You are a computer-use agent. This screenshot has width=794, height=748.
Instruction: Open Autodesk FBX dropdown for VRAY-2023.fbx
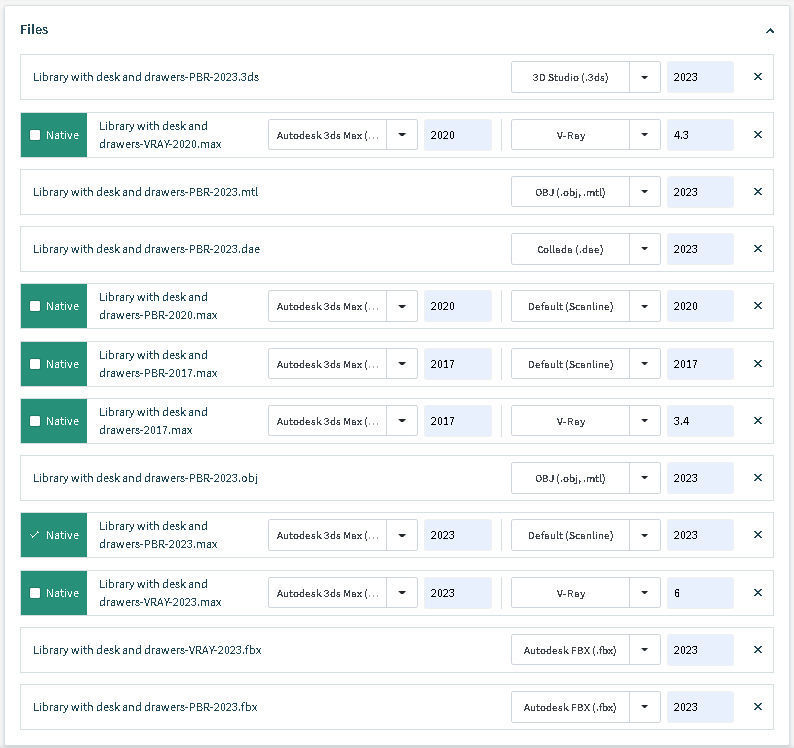[x=644, y=650]
